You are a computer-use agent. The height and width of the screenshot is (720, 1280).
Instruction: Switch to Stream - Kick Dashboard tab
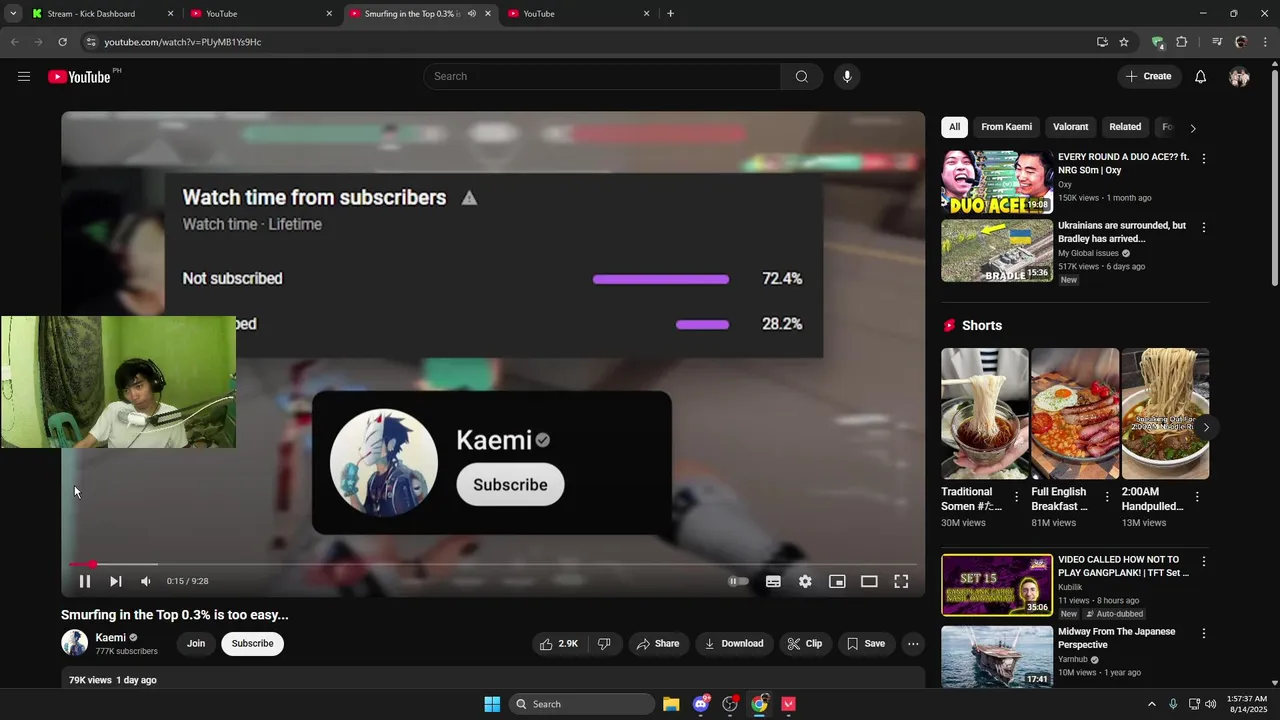[x=101, y=14]
